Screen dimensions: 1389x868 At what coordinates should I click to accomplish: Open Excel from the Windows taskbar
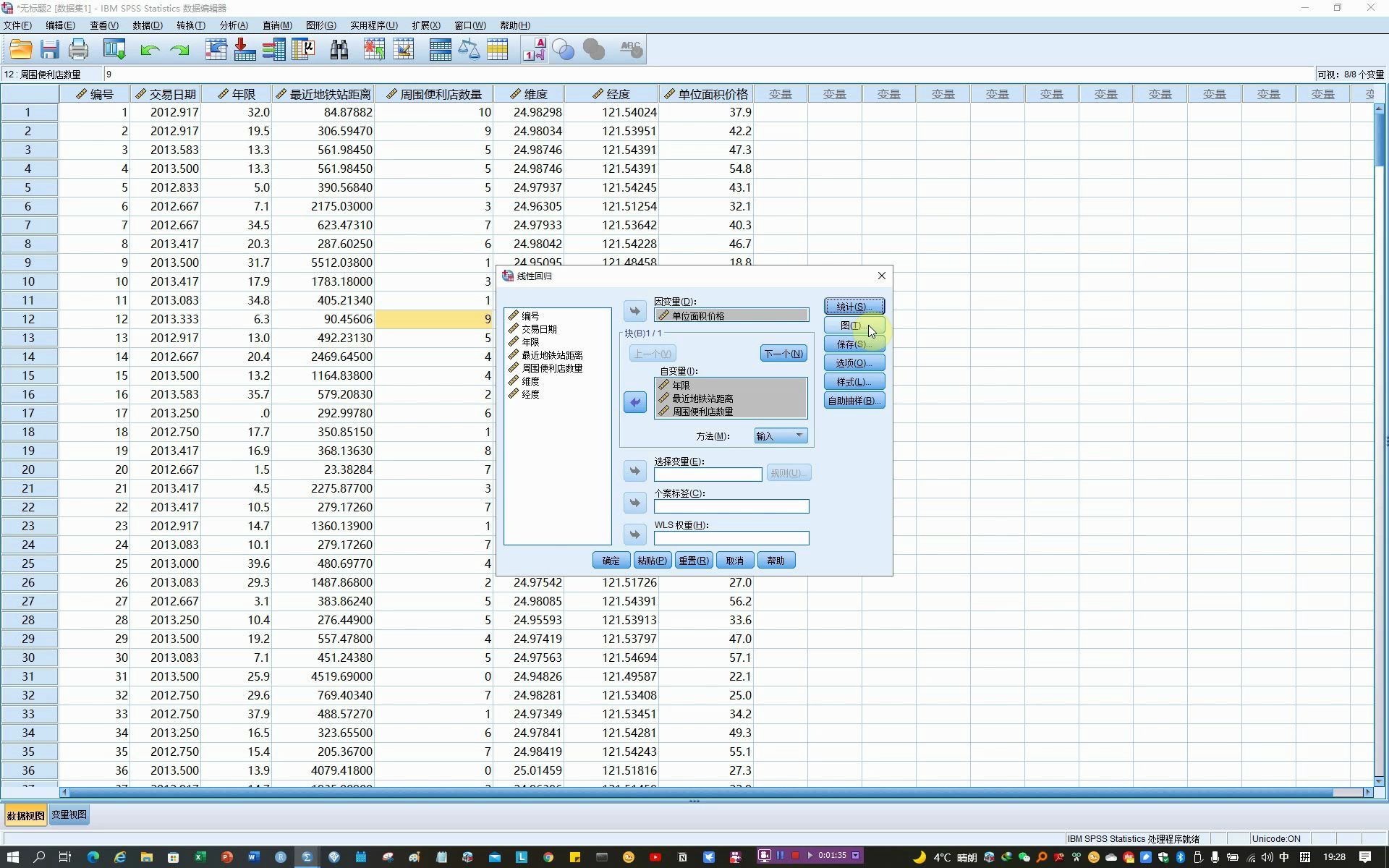coord(200,857)
